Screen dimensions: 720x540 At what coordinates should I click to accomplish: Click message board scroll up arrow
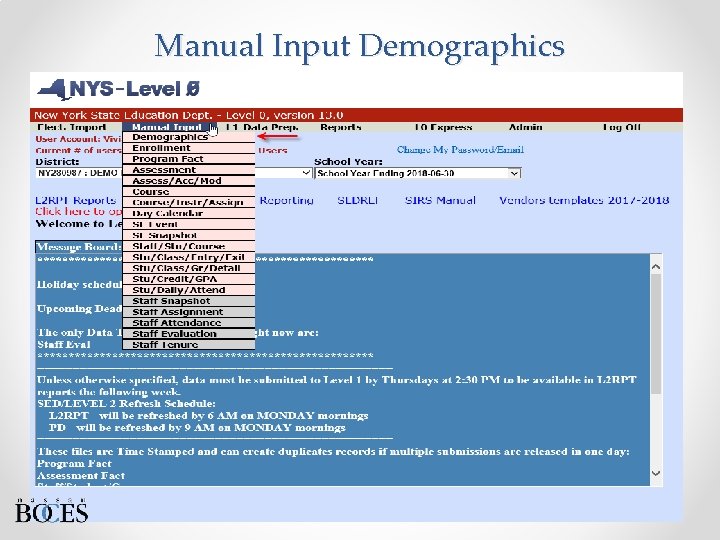(x=656, y=267)
